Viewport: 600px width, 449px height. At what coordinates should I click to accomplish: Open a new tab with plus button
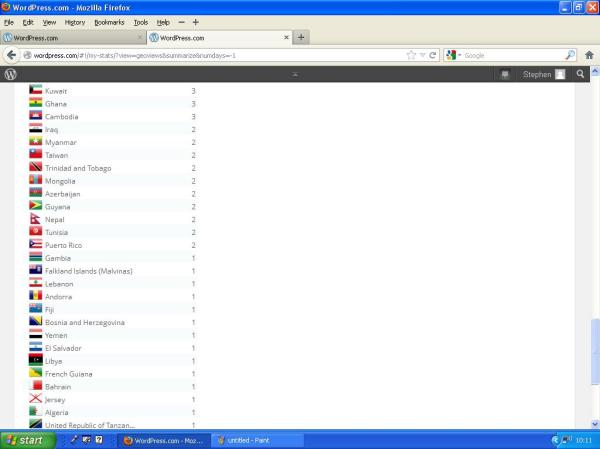point(301,37)
